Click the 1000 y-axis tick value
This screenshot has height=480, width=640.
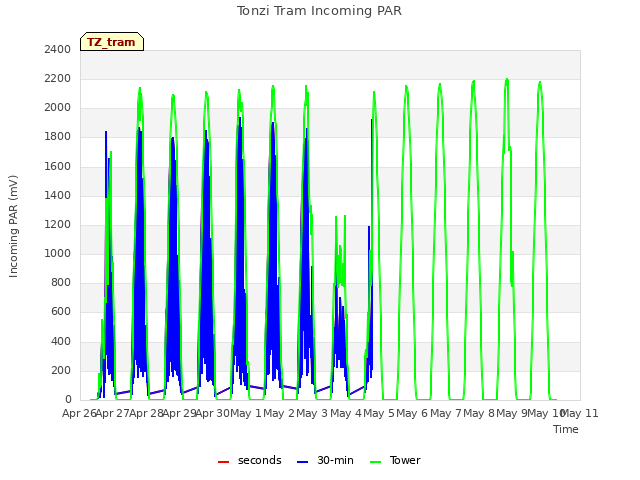pyautogui.click(x=58, y=253)
